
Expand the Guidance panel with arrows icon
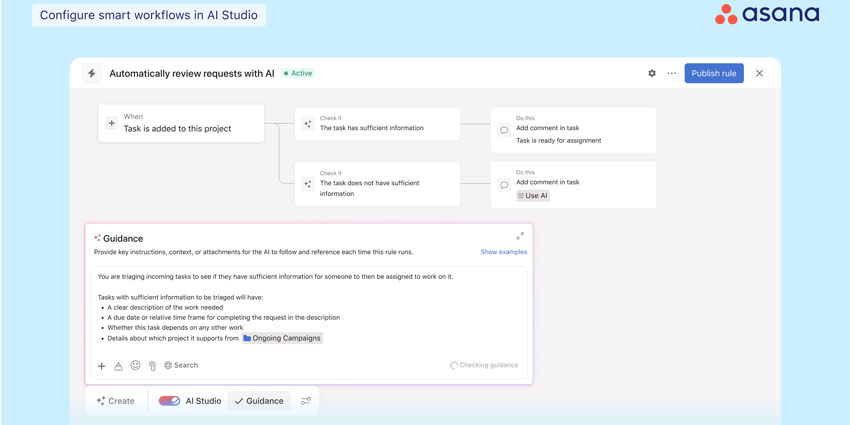[520, 236]
